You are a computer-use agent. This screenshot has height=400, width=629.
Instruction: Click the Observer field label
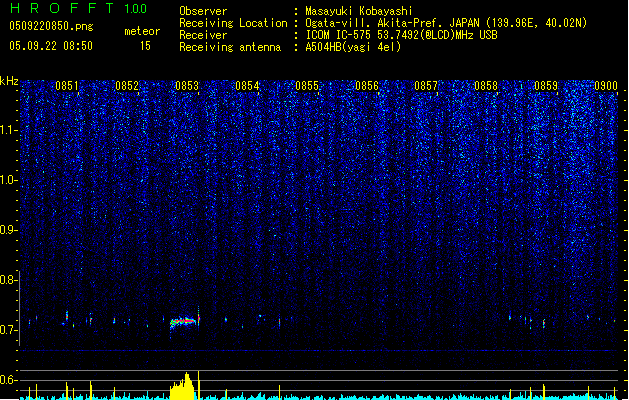click(x=203, y=11)
